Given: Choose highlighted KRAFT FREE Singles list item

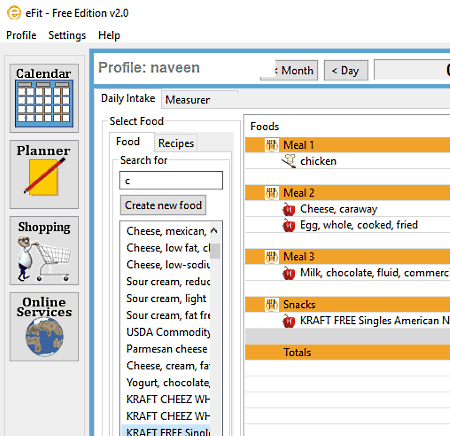Looking at the screenshot, I should click(166, 431).
